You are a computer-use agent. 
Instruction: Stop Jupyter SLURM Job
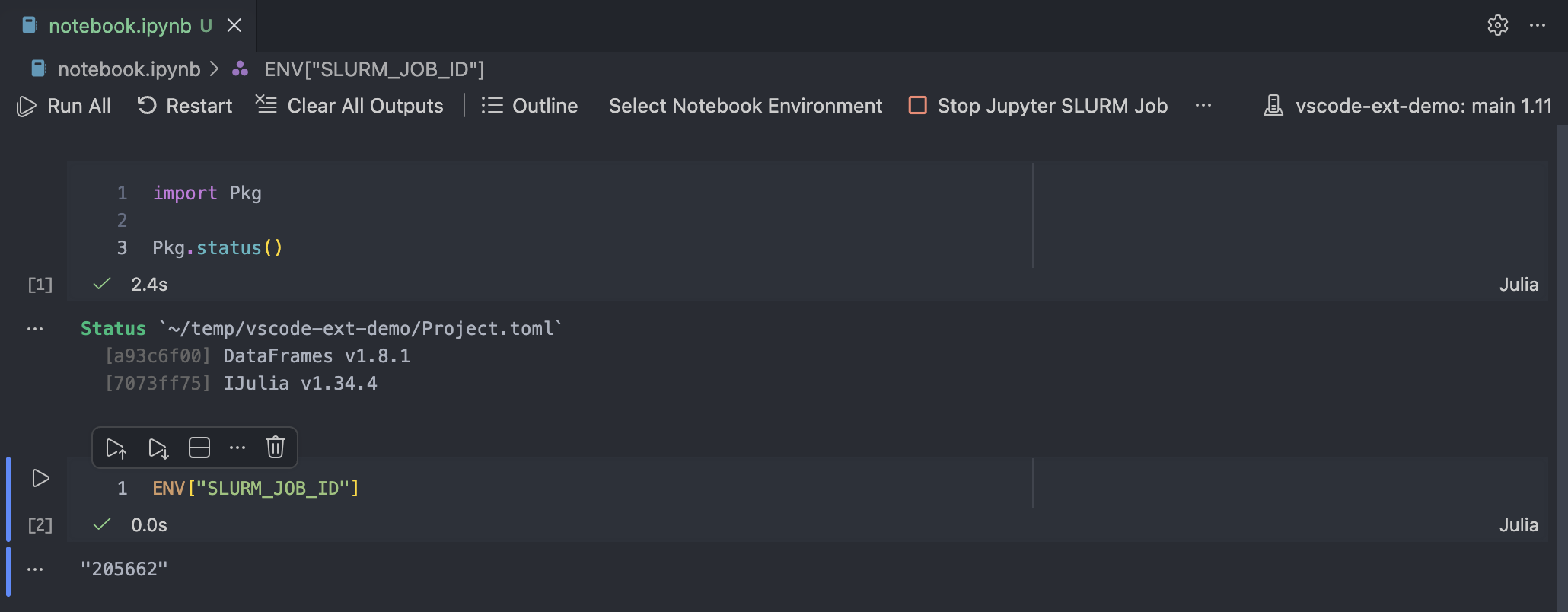point(1038,106)
